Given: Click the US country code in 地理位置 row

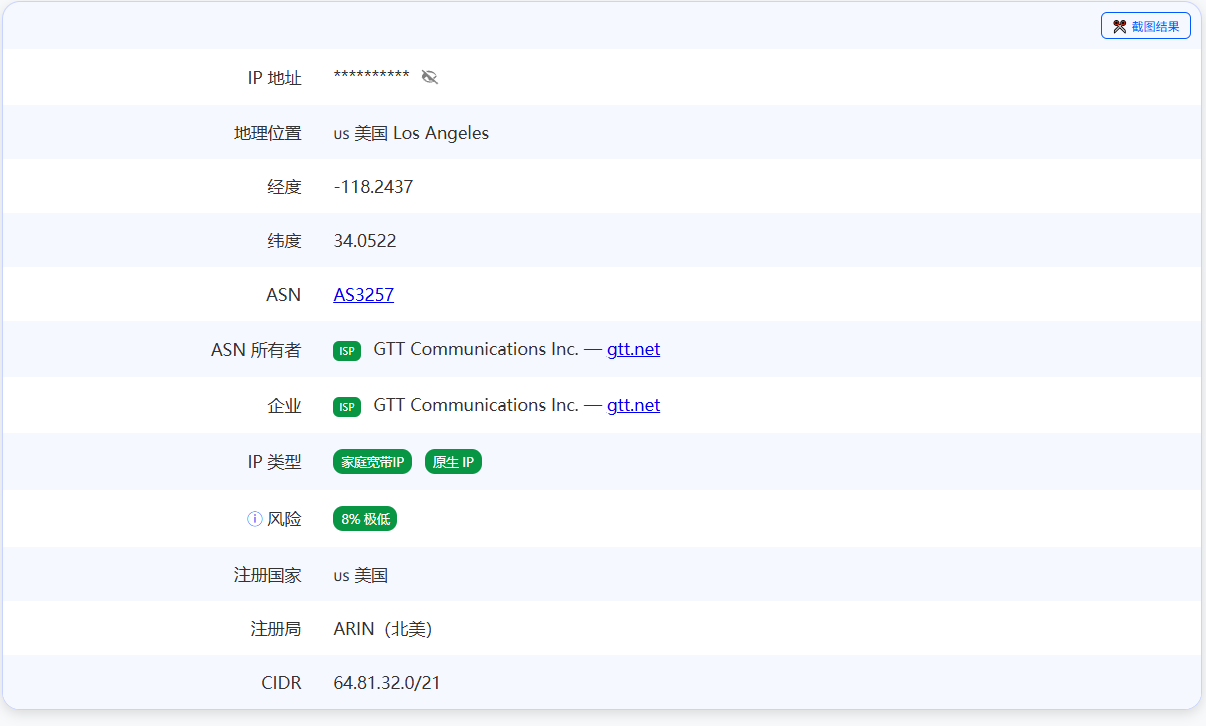Looking at the screenshot, I should click(341, 134).
